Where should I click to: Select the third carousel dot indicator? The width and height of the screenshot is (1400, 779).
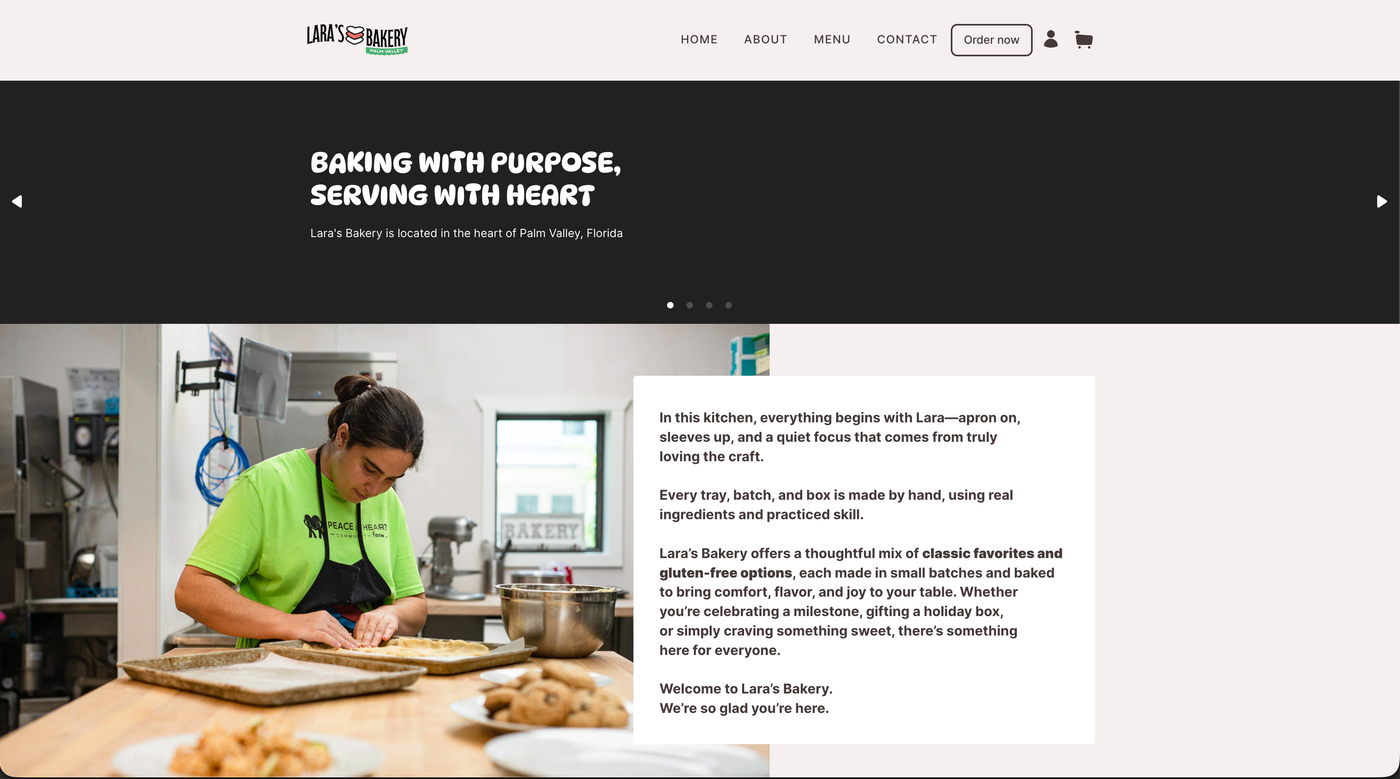point(709,305)
